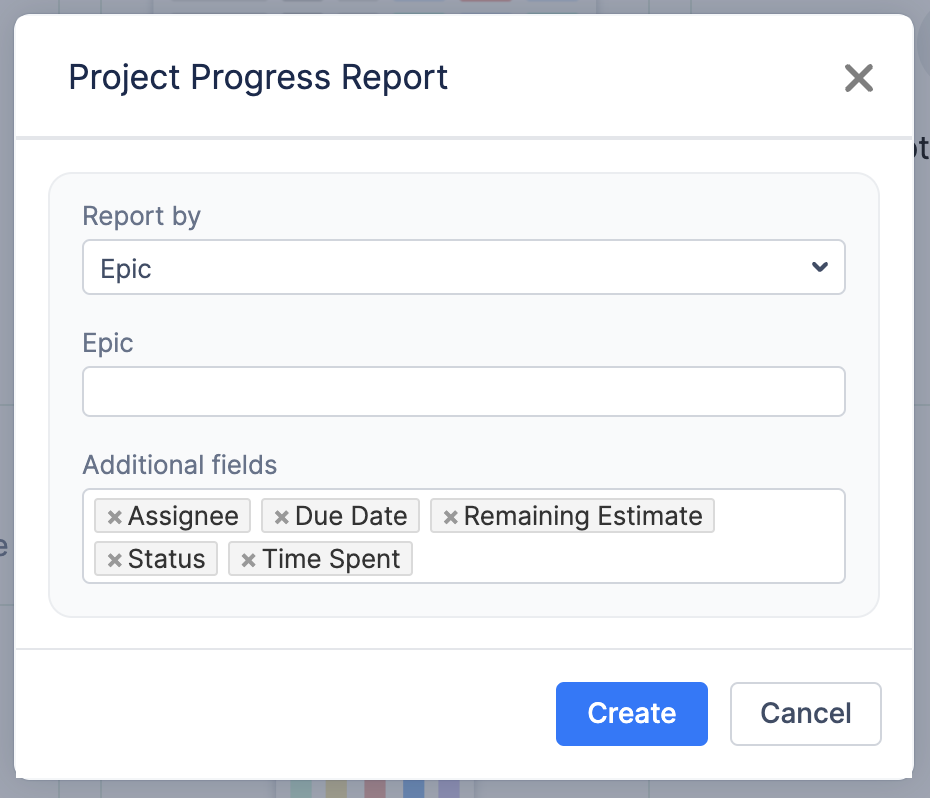Select the Status tag label

tap(166, 559)
